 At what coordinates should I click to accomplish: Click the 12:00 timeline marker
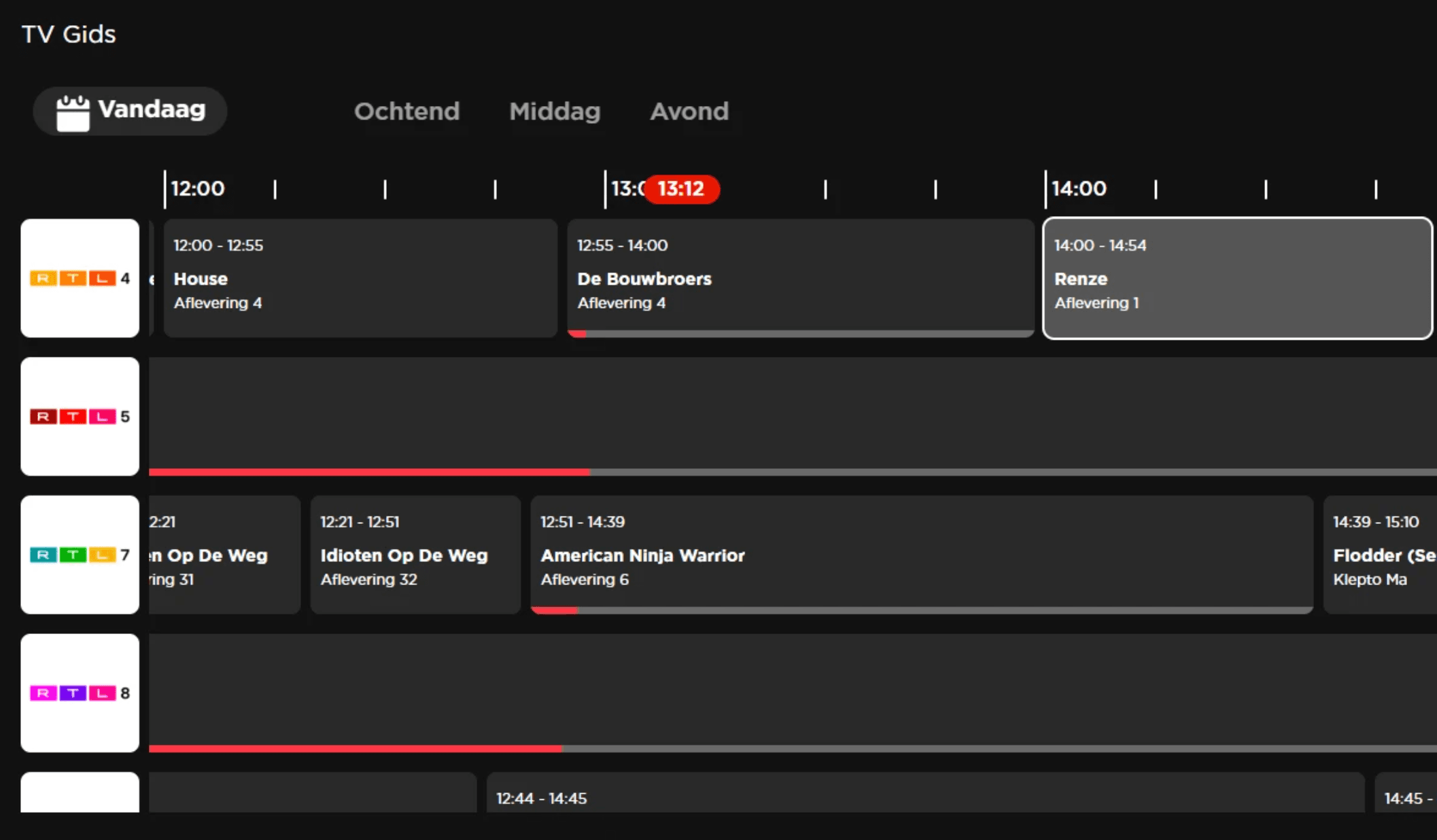pos(197,188)
